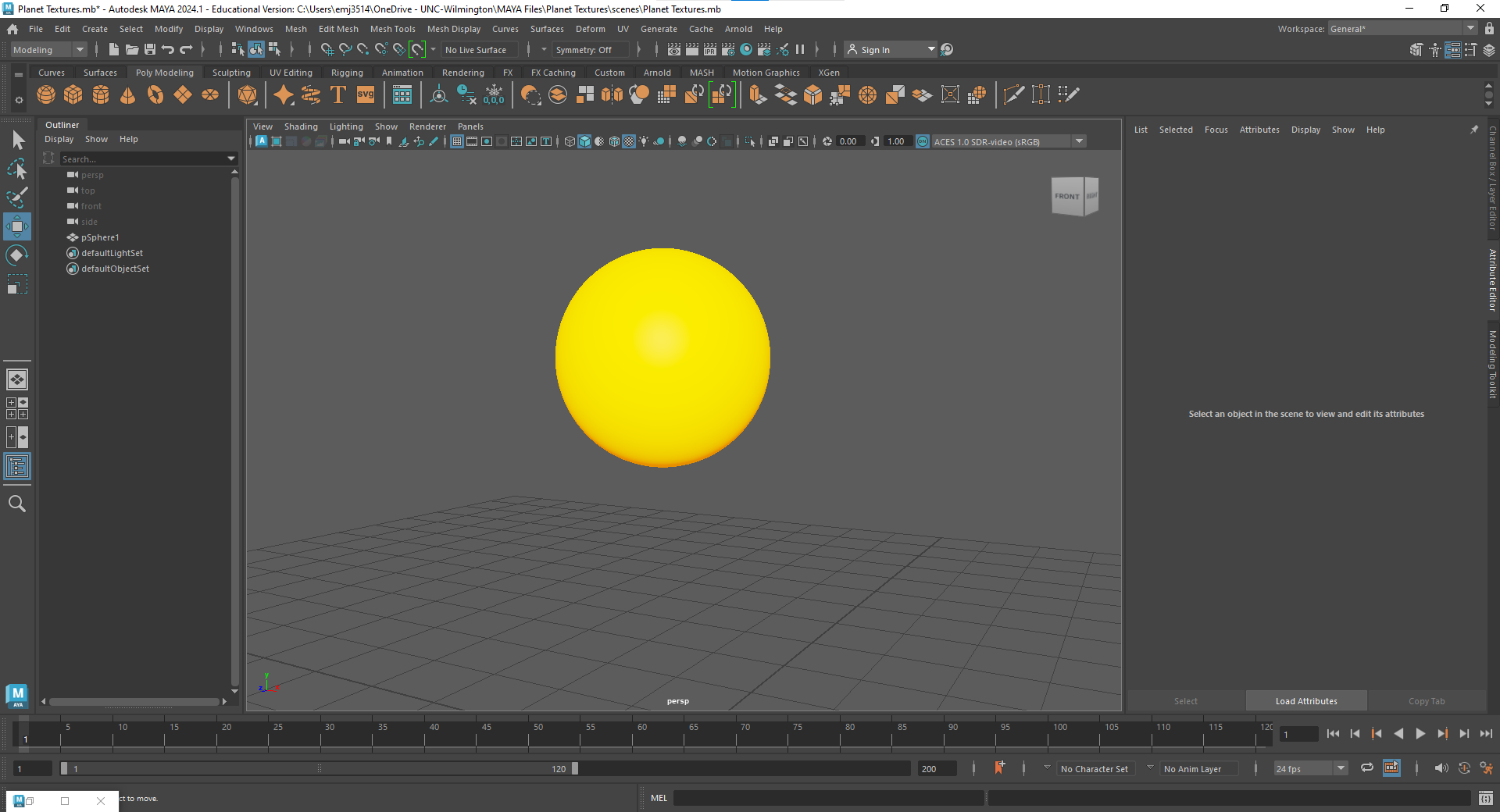The image size is (1500, 812).
Task: Select the Move tool in the toolbox
Action: click(x=17, y=226)
